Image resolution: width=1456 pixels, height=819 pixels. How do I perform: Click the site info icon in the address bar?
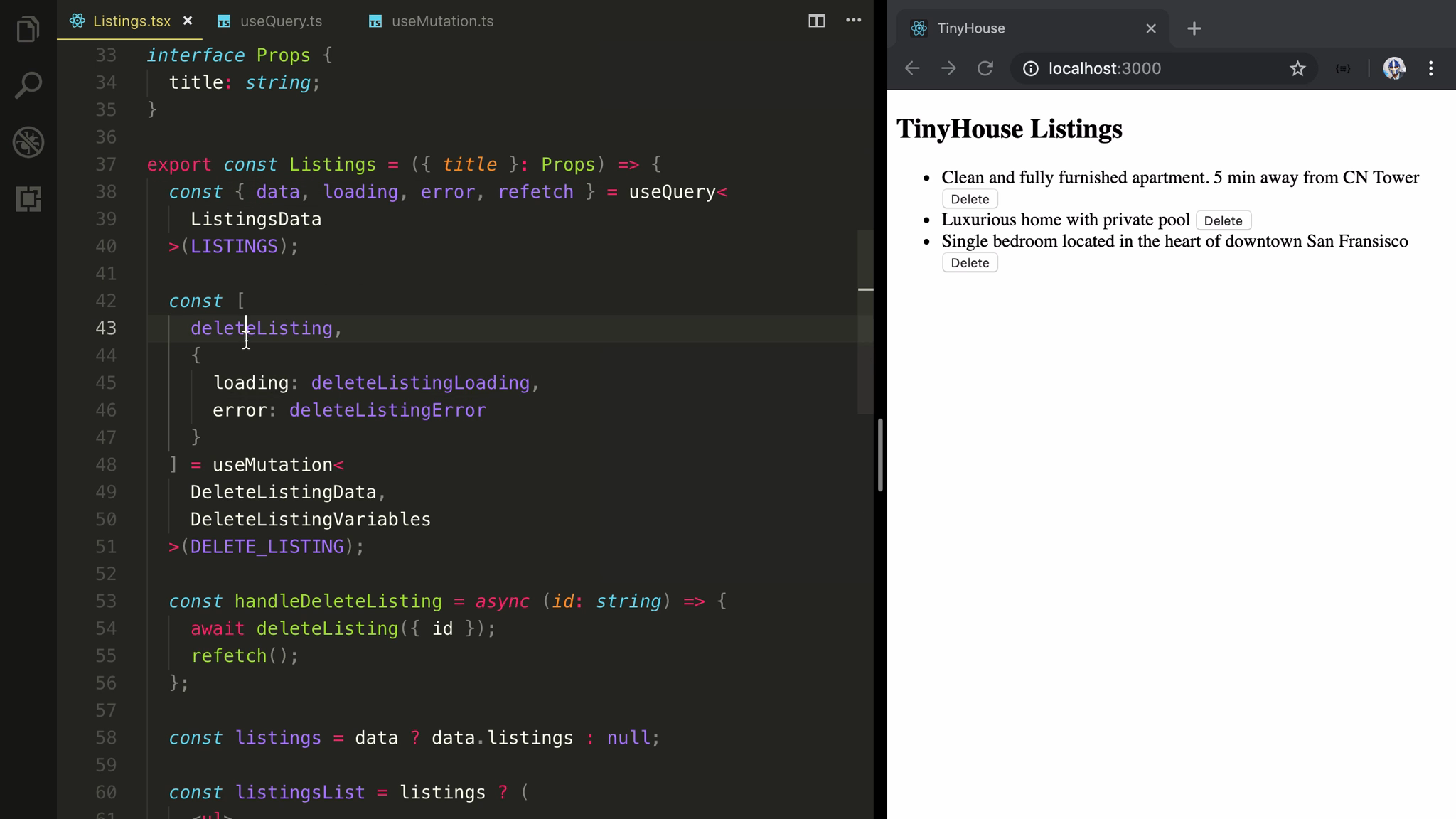[x=1032, y=68]
